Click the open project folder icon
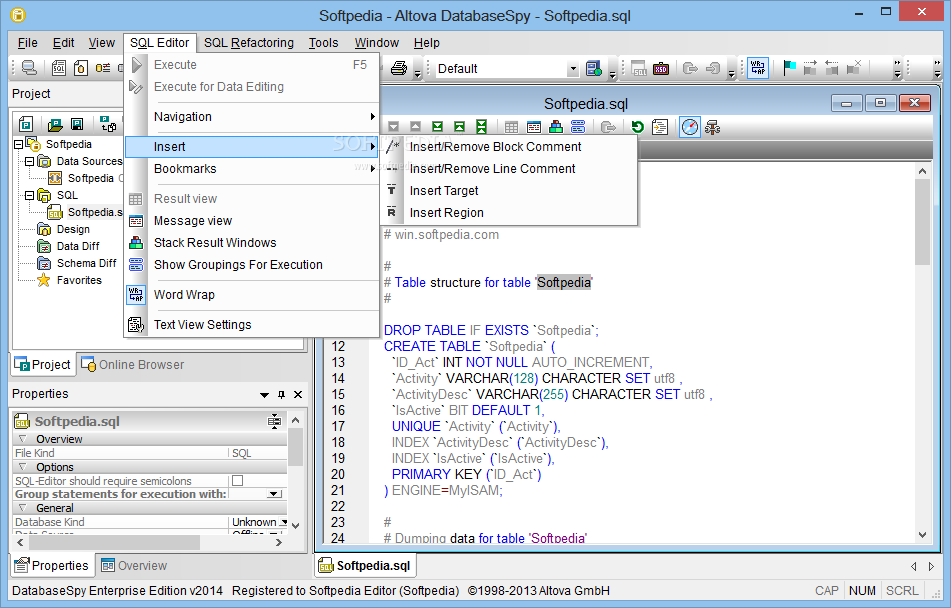Screen dimensions: 951x608 pyautogui.click(x=55, y=124)
